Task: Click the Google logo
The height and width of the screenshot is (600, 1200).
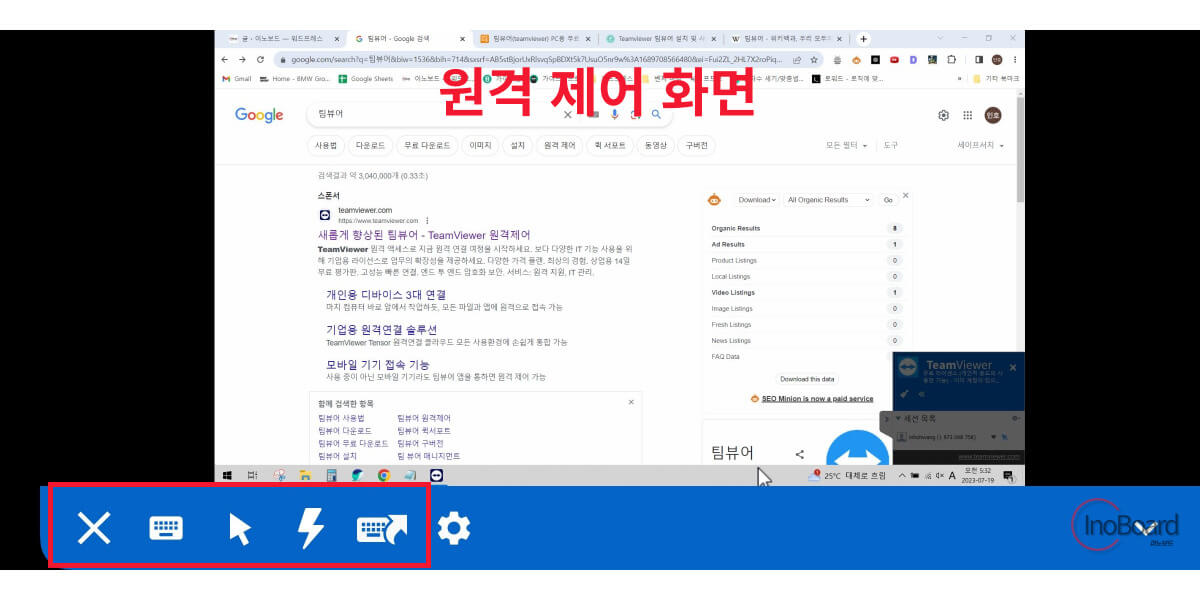Action: click(x=259, y=115)
